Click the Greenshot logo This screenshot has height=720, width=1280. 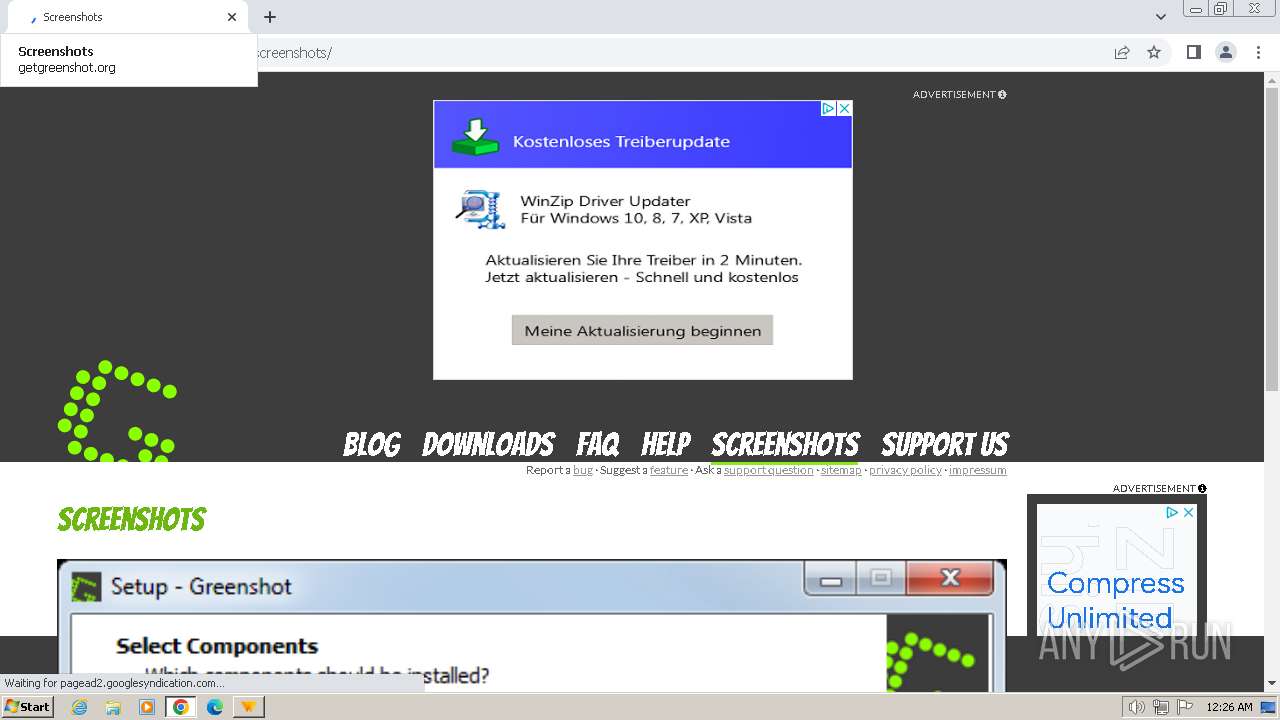point(118,411)
